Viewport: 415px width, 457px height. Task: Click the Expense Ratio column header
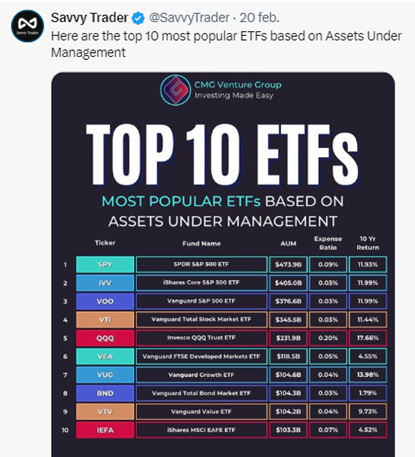click(x=328, y=243)
